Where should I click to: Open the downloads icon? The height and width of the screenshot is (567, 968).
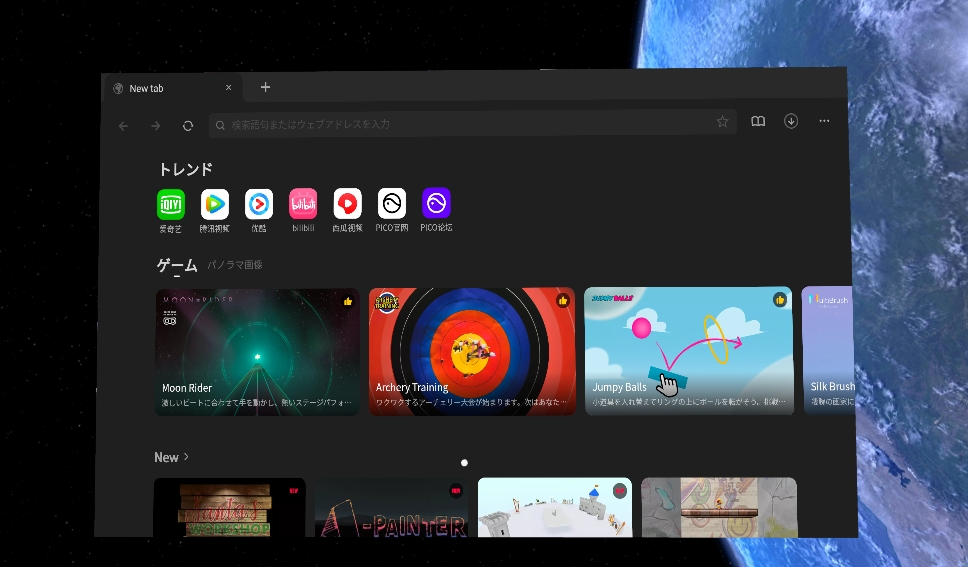791,121
